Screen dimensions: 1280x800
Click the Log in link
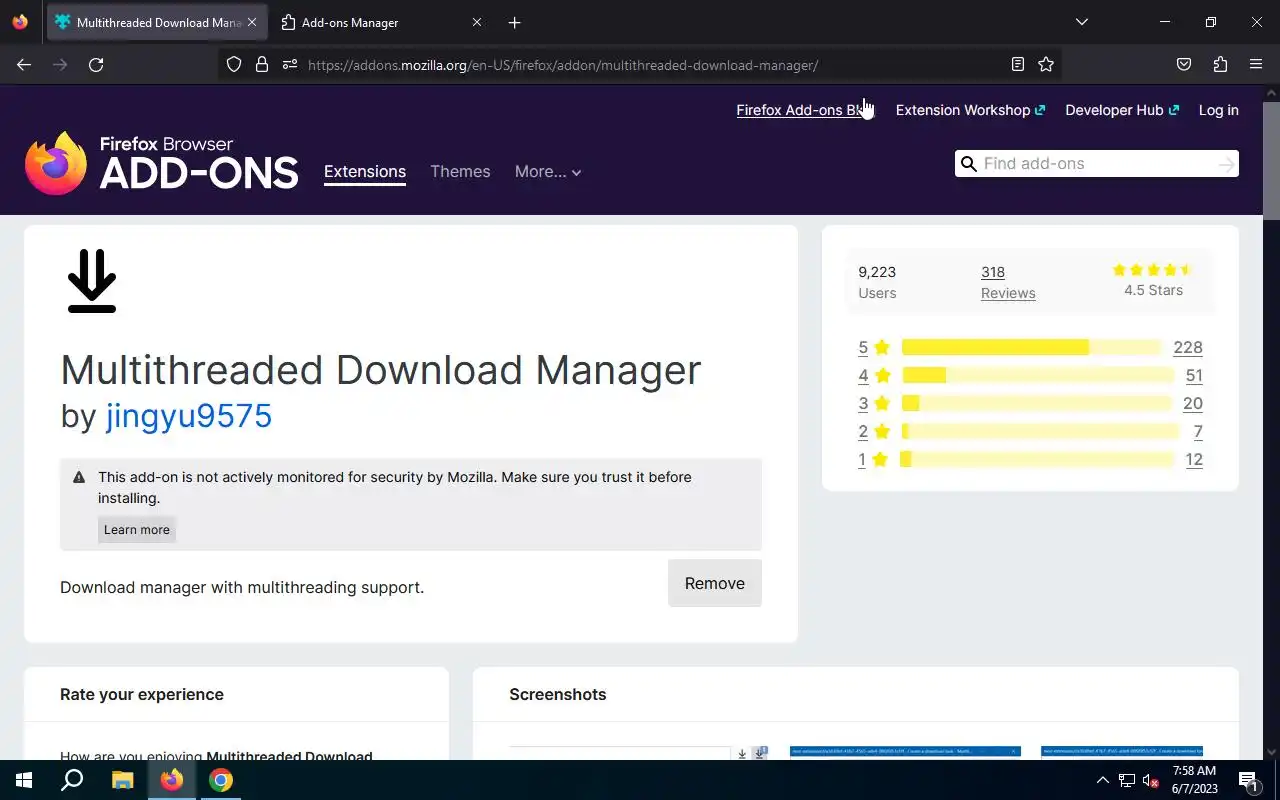pos(1218,110)
